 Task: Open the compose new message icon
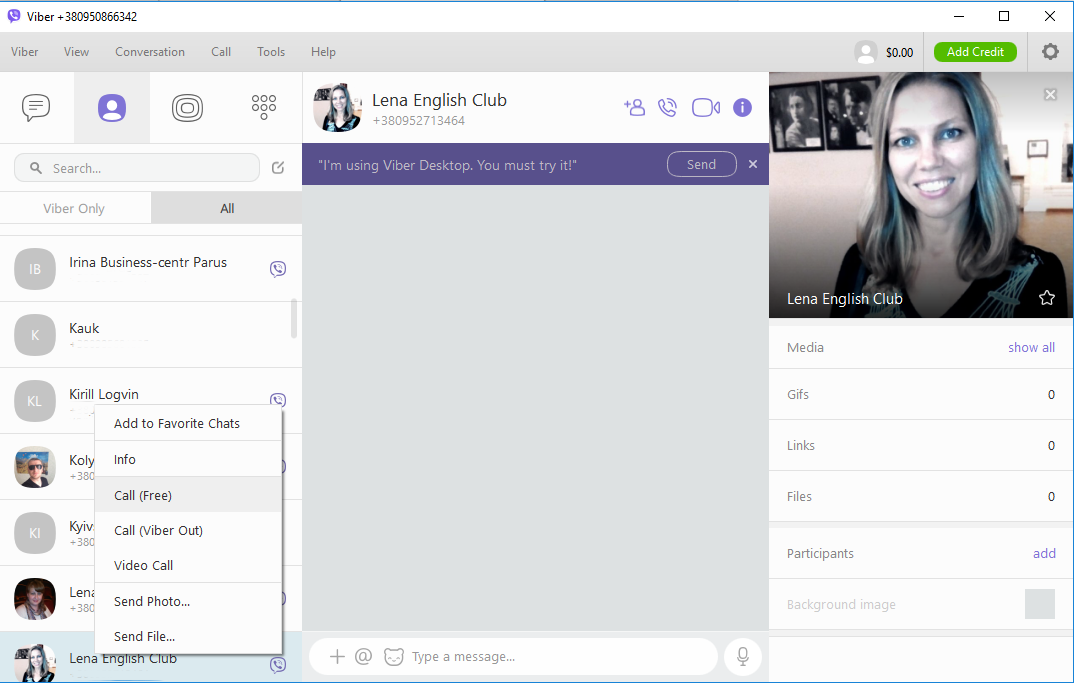[278, 168]
